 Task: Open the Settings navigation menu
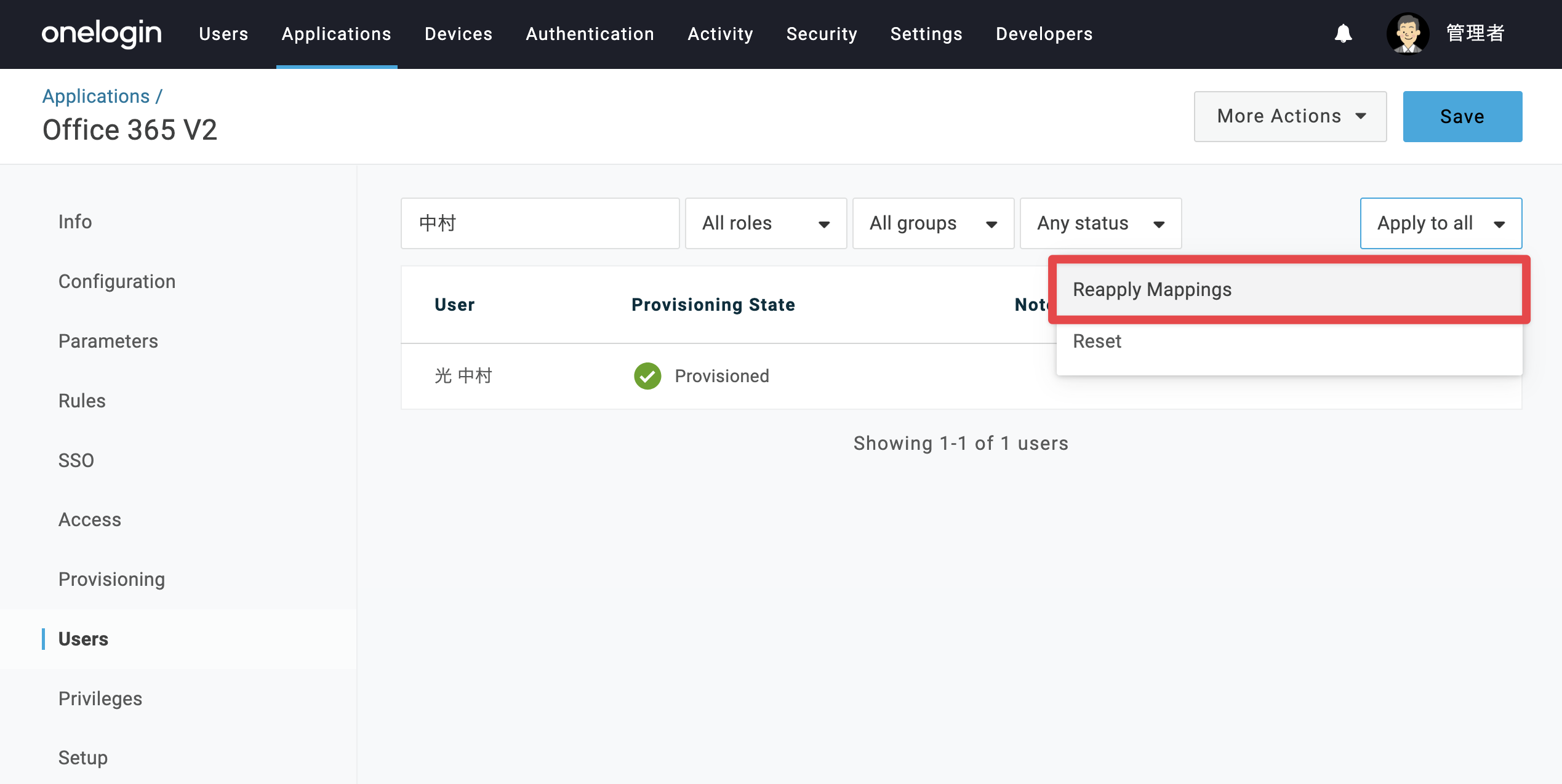coord(926,34)
